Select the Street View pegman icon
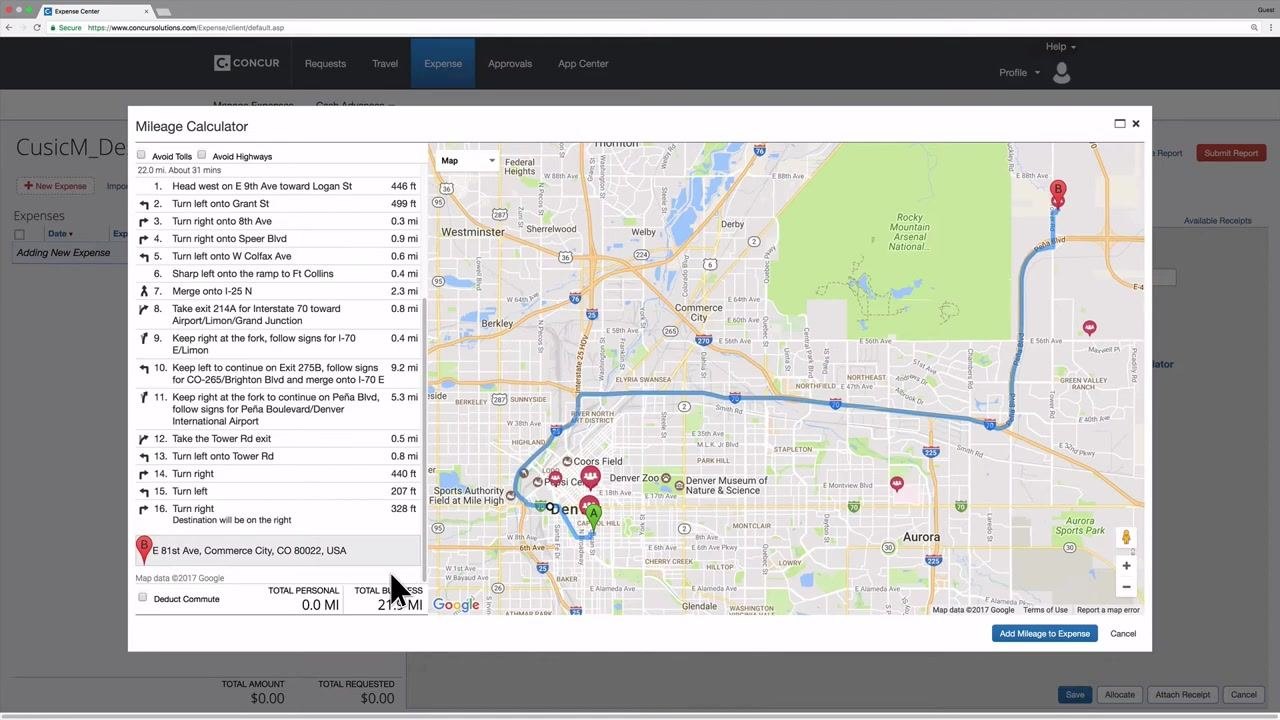1280x720 pixels. tap(1126, 537)
